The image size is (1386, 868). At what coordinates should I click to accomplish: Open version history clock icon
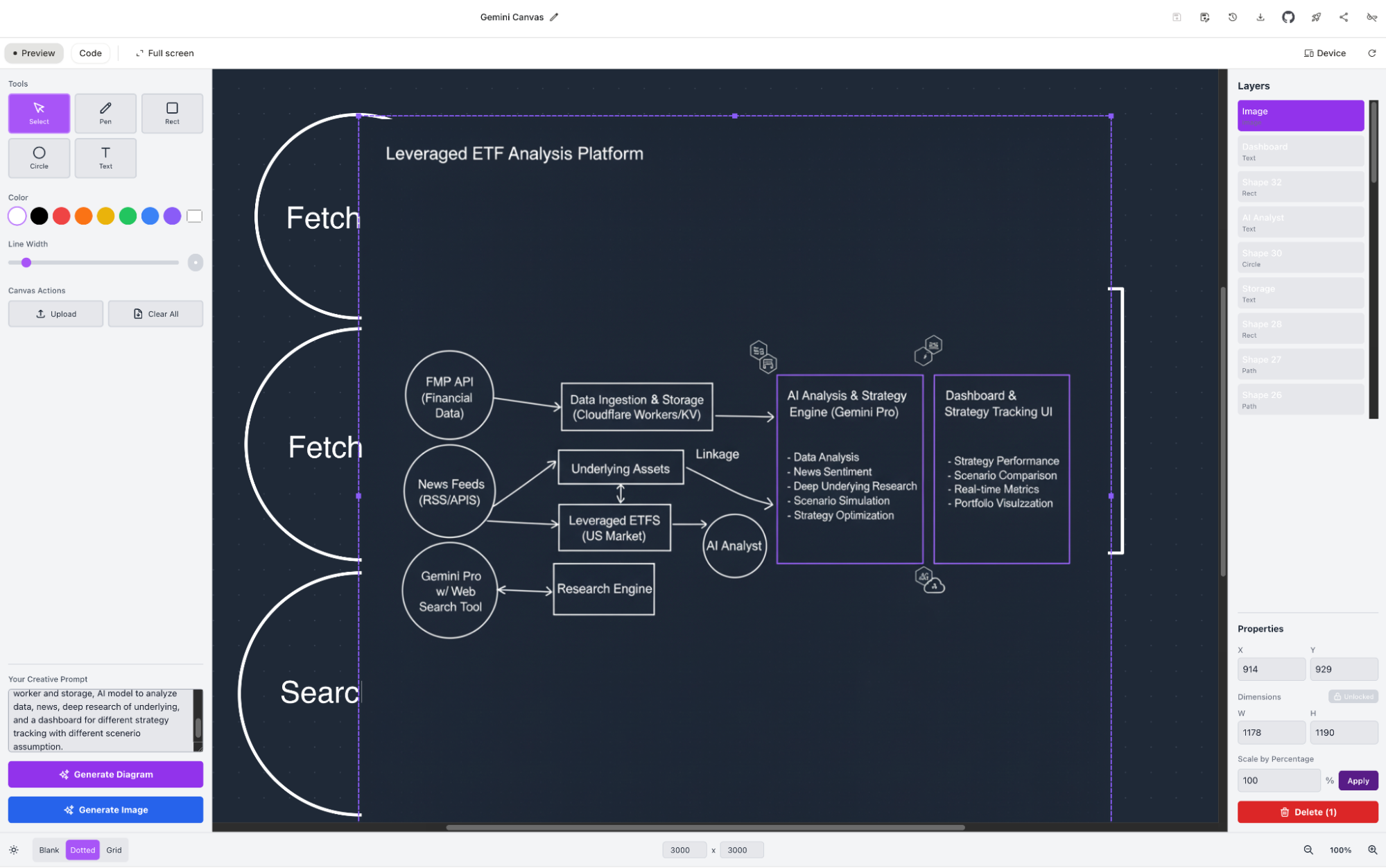coord(1232,17)
